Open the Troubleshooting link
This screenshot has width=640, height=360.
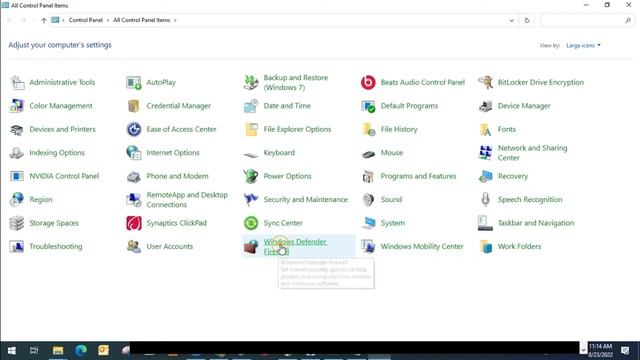coord(56,247)
